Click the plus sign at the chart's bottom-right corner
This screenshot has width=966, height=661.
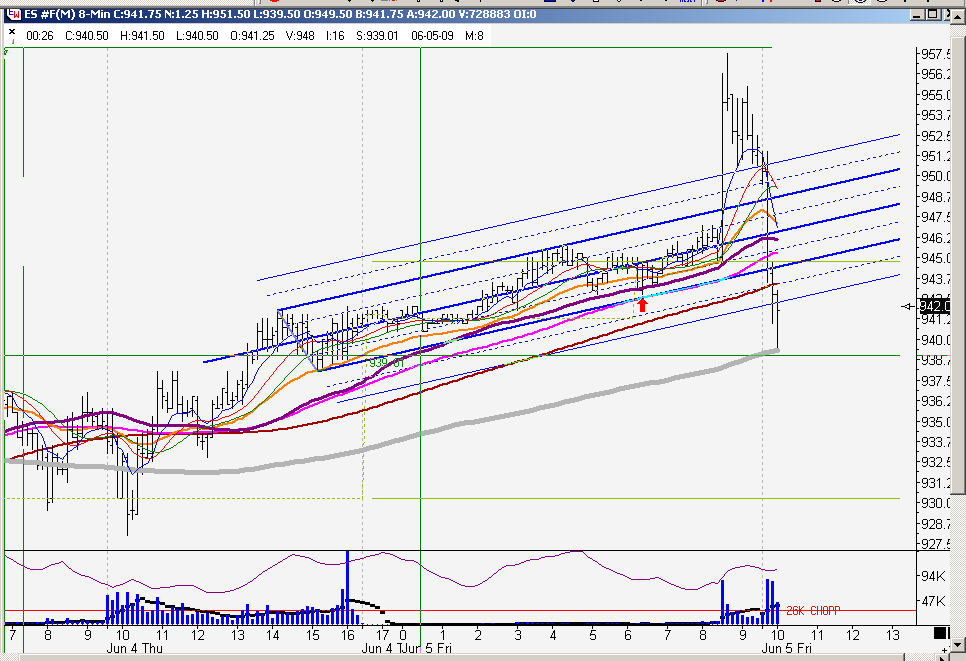point(944,649)
